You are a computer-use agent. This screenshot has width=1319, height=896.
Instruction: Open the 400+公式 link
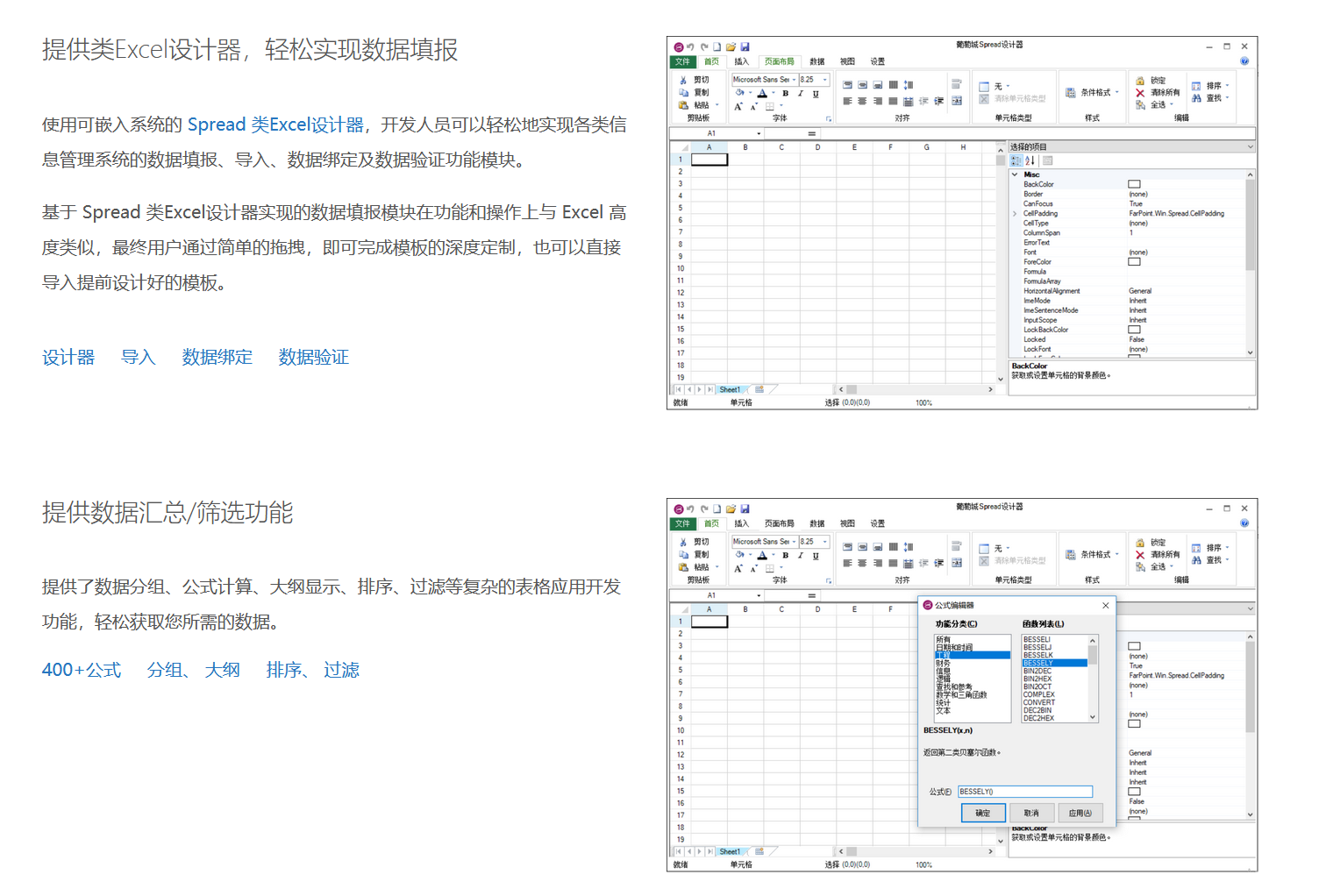(x=82, y=670)
